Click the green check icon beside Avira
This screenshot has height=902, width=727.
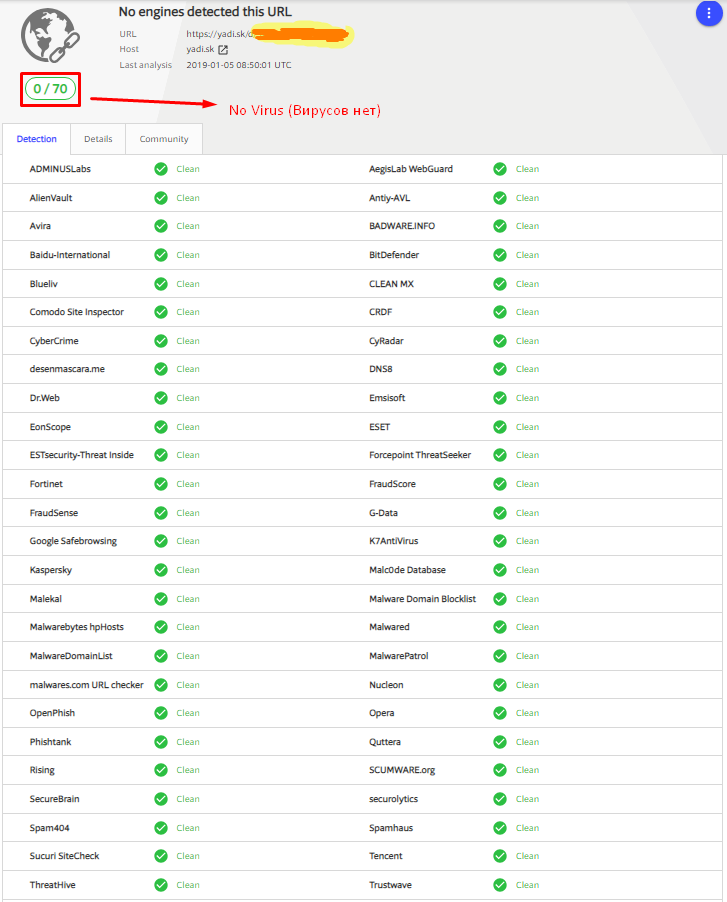(161, 226)
